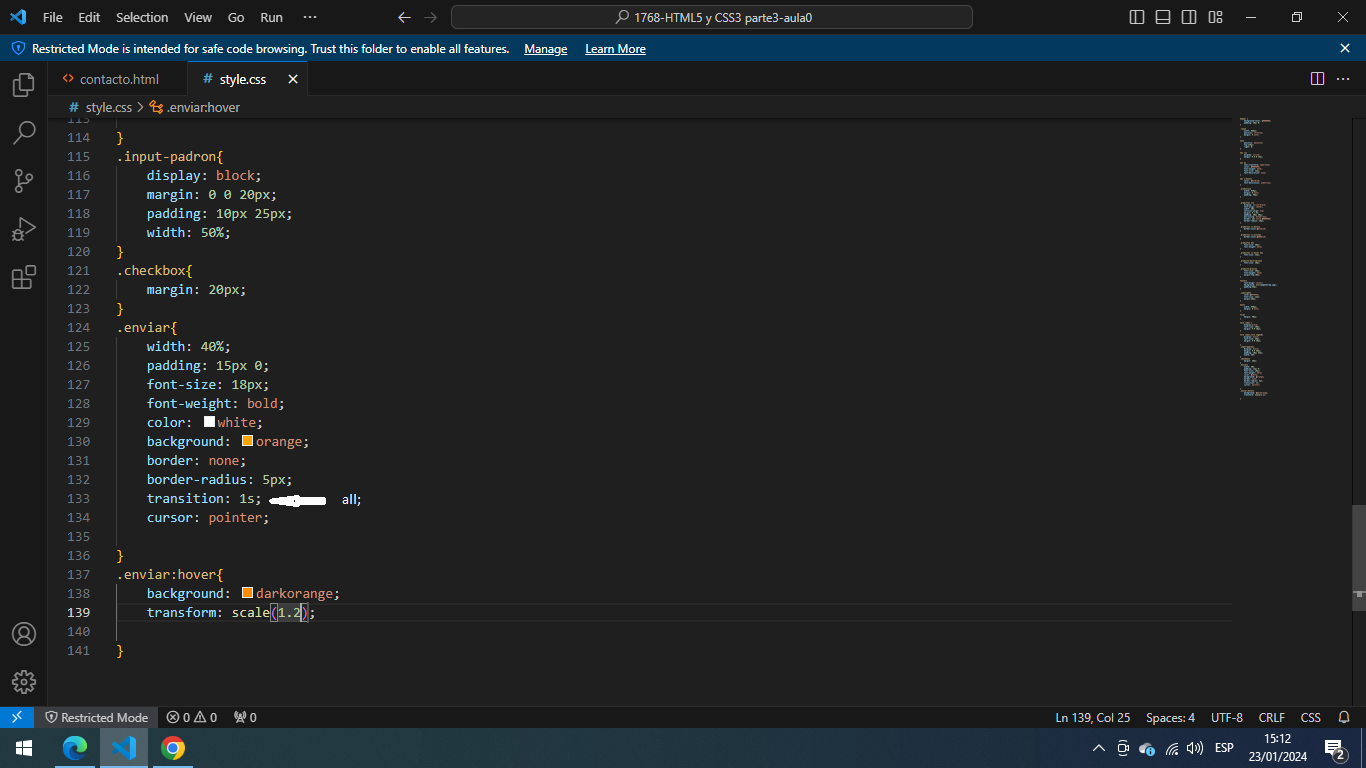The image size is (1366, 768).
Task: Click the ports indicator showing 0
Action: [245, 717]
